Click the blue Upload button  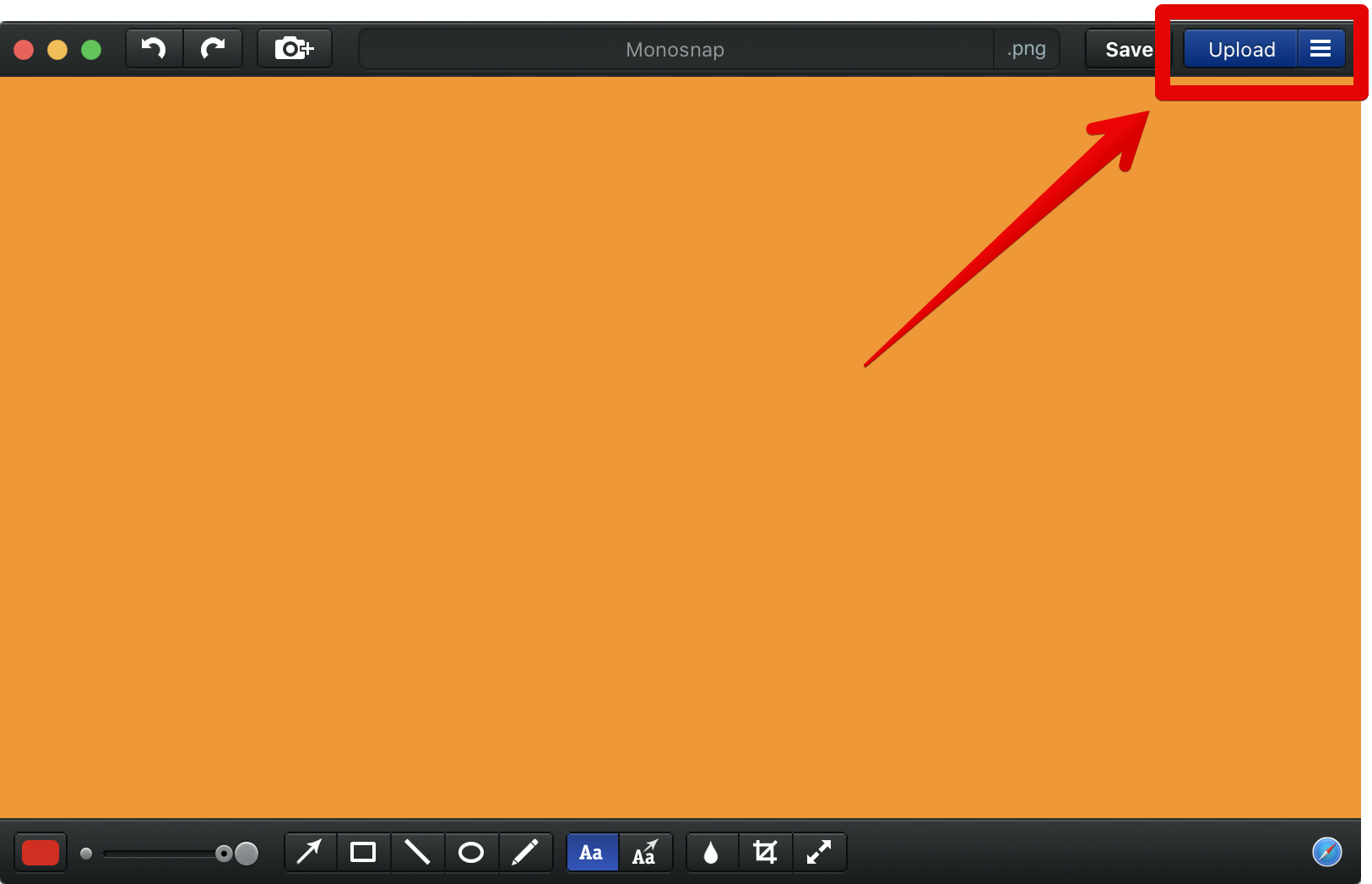[1240, 49]
